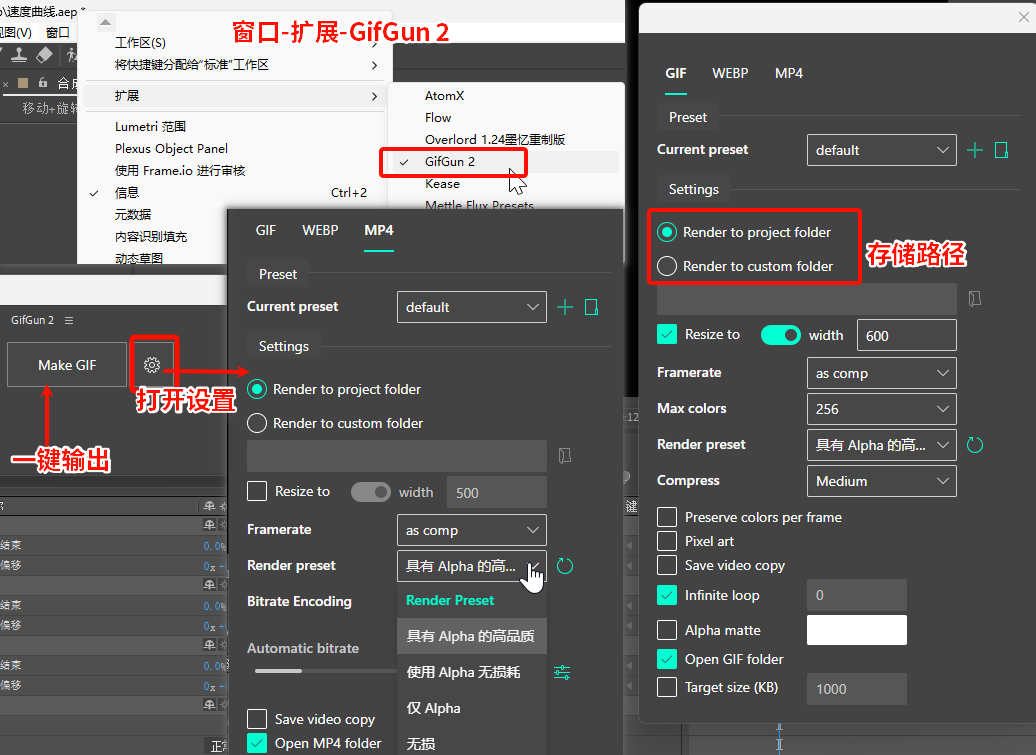Screen dimensions: 1036x755
Task: Choose Flow from extensions submenu
Action: tap(438, 118)
